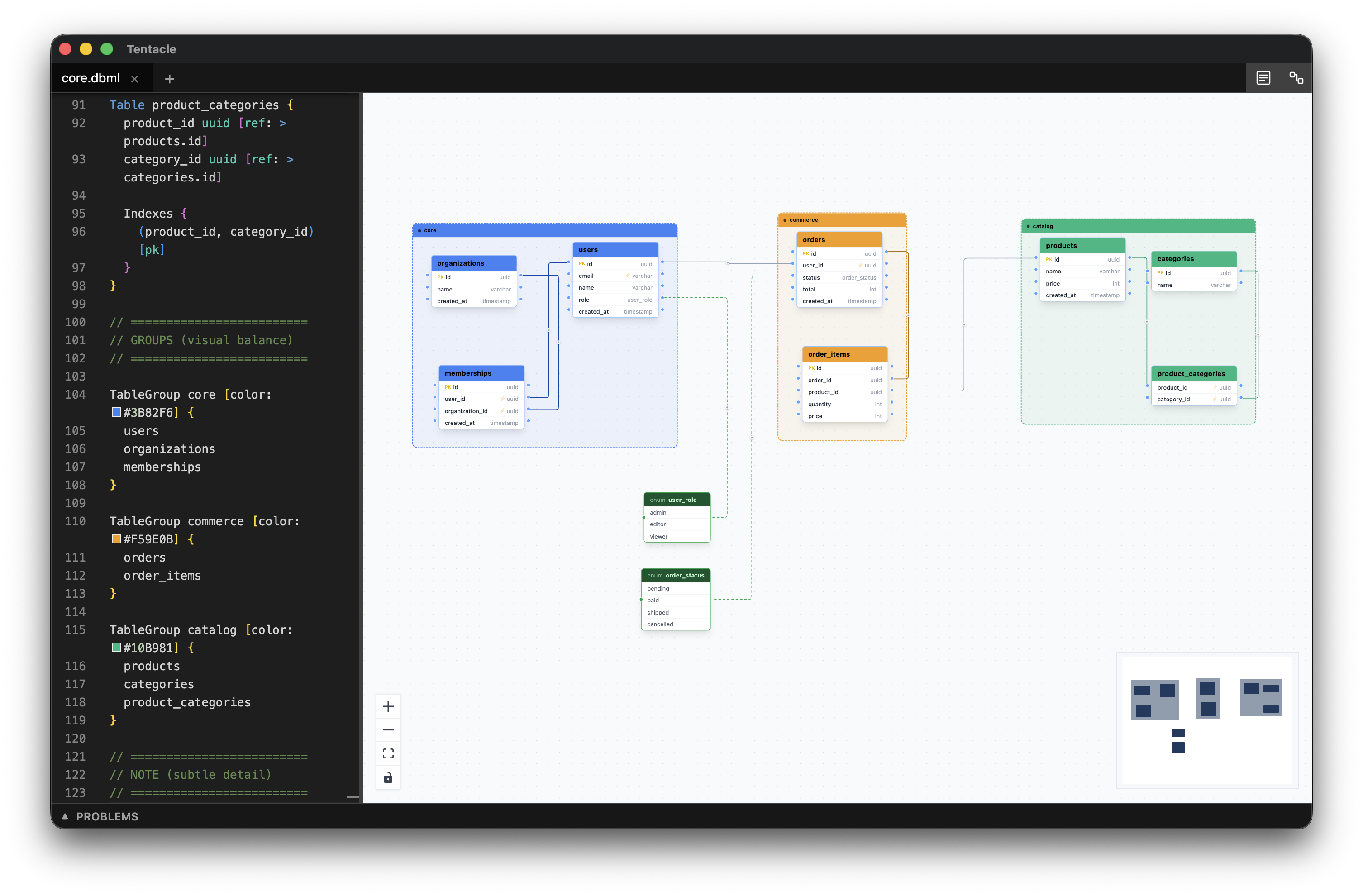This screenshot has width=1363, height=896.
Task: Select the zoom out icon on the canvas
Action: [388, 729]
